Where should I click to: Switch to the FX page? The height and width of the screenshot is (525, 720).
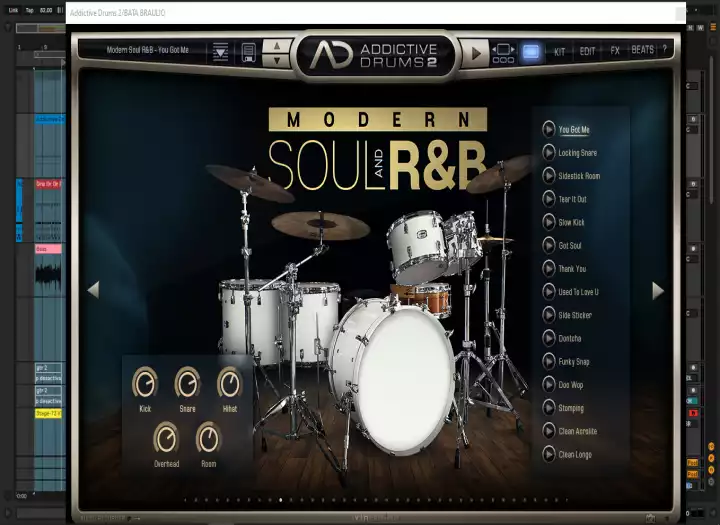click(x=615, y=51)
